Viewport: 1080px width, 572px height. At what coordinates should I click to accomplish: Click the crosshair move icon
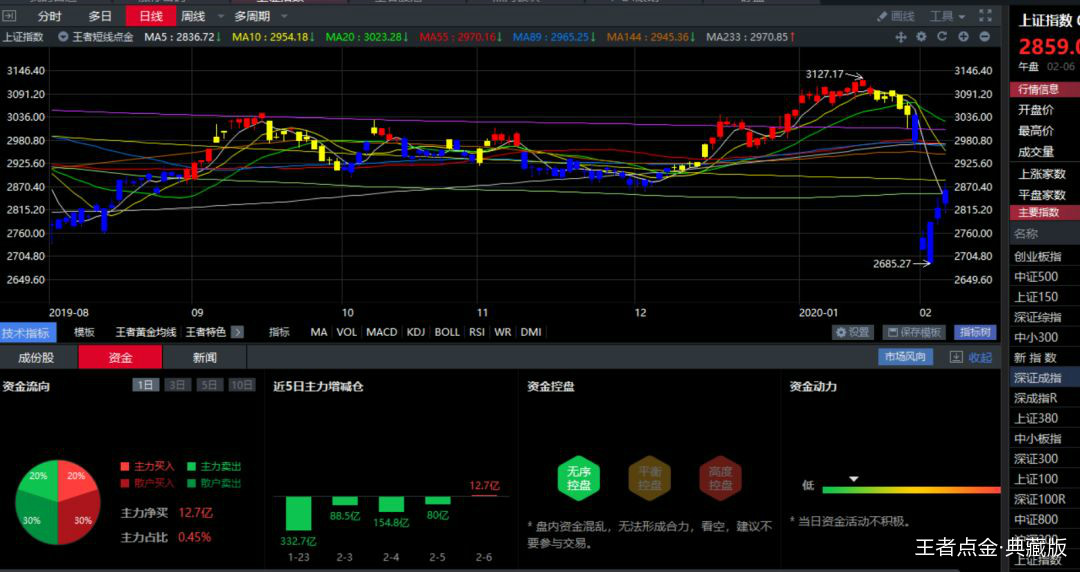(900, 37)
